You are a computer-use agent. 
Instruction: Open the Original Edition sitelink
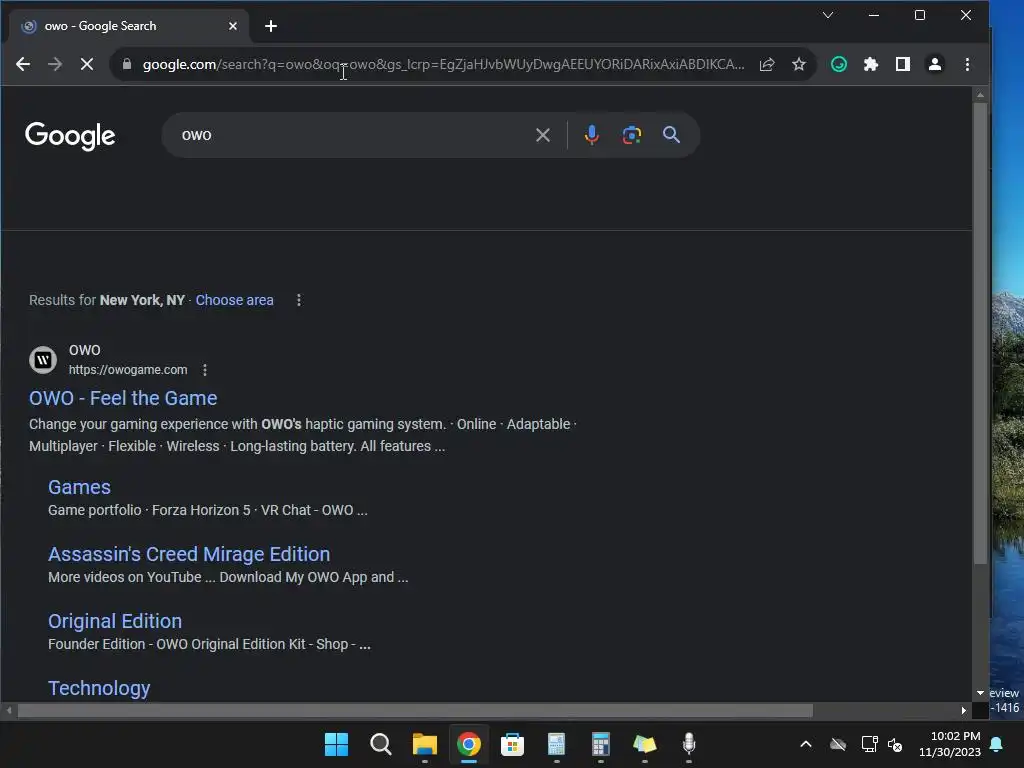115,621
